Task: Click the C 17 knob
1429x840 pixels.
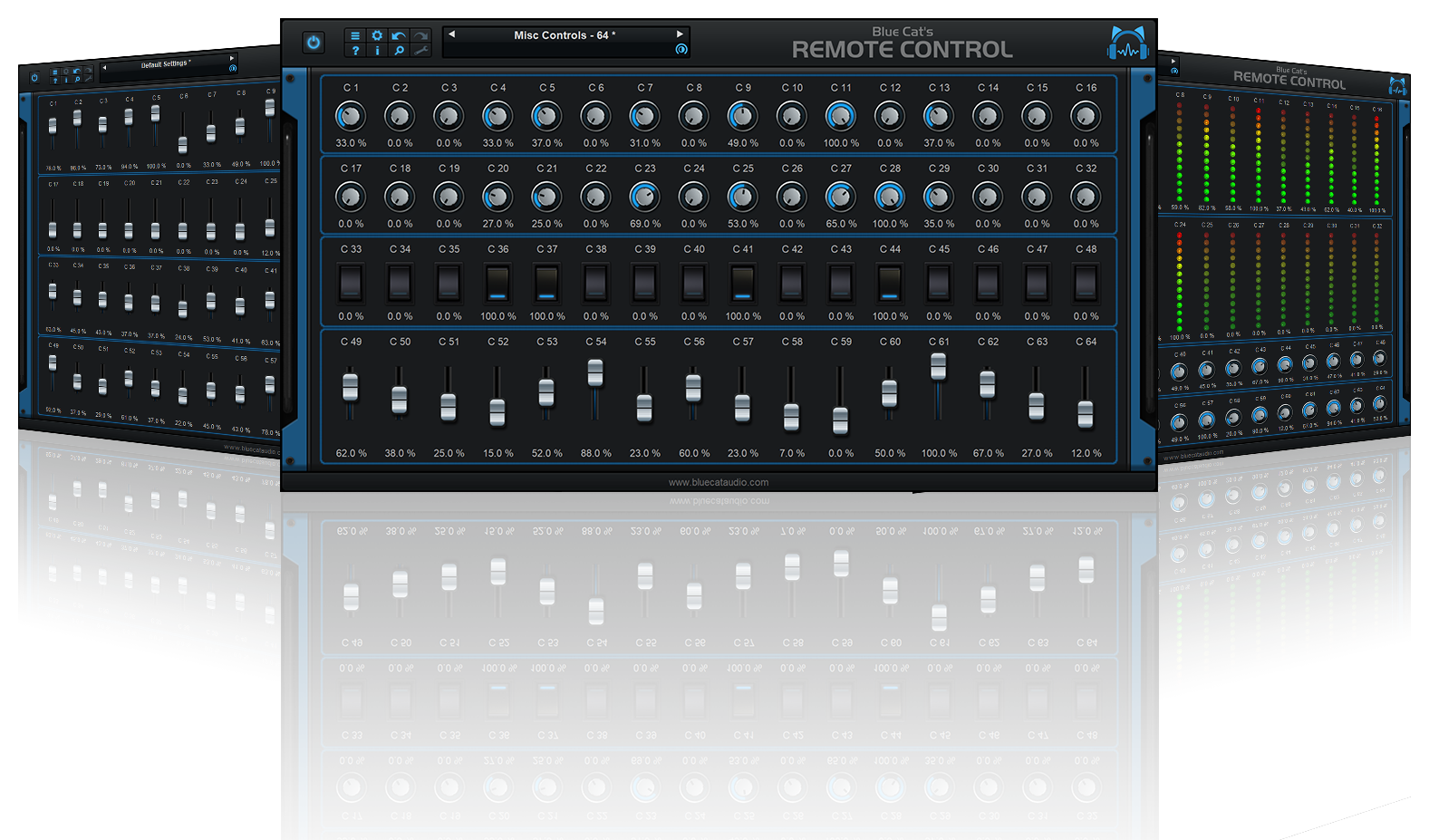Action: point(351,197)
